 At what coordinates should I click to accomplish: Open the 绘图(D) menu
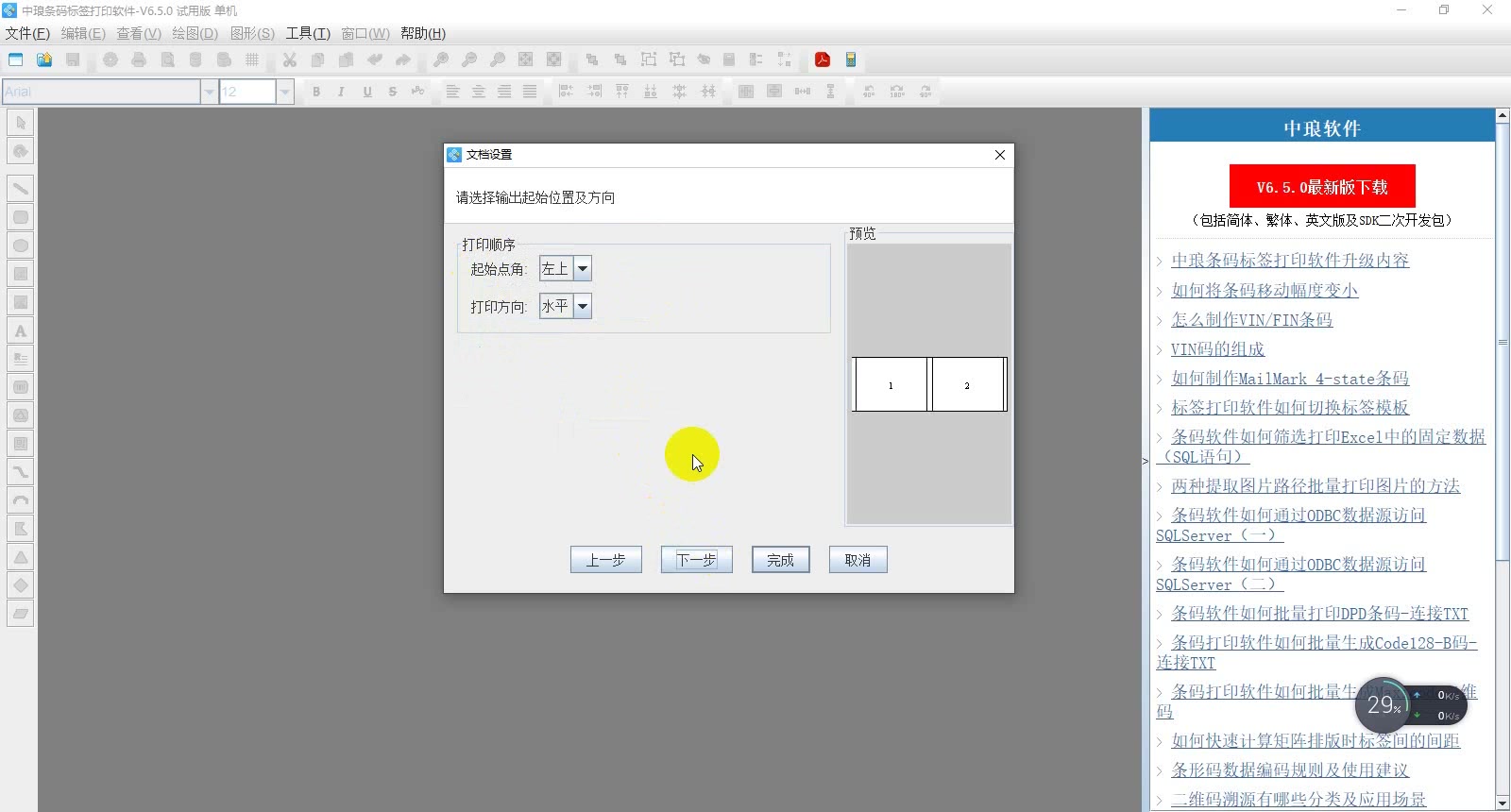[195, 33]
